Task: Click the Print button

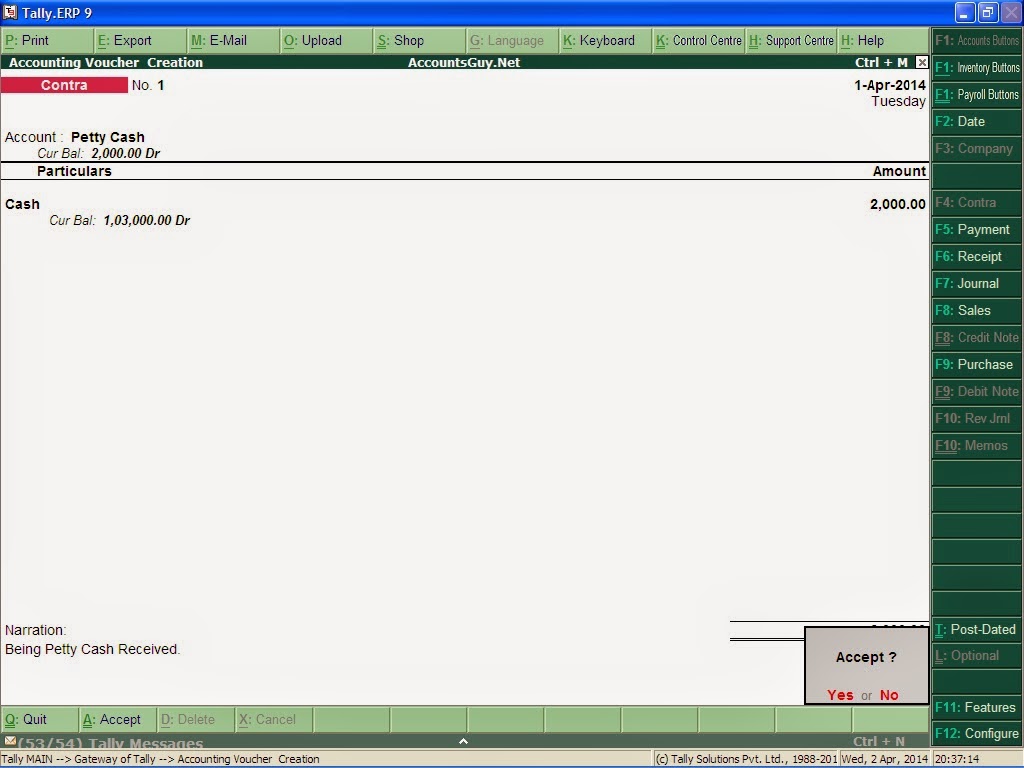Action: click(46, 40)
